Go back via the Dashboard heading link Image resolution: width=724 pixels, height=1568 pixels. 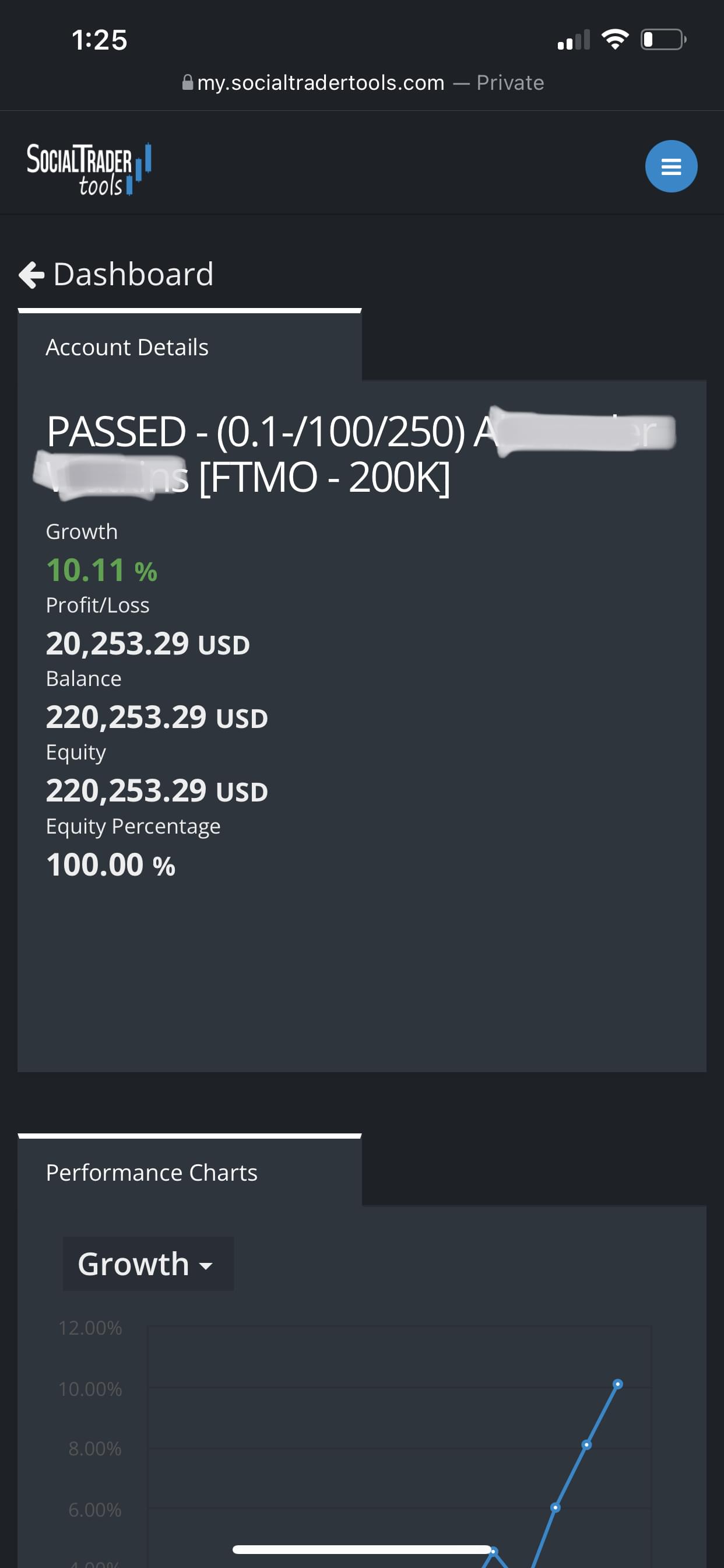133,275
